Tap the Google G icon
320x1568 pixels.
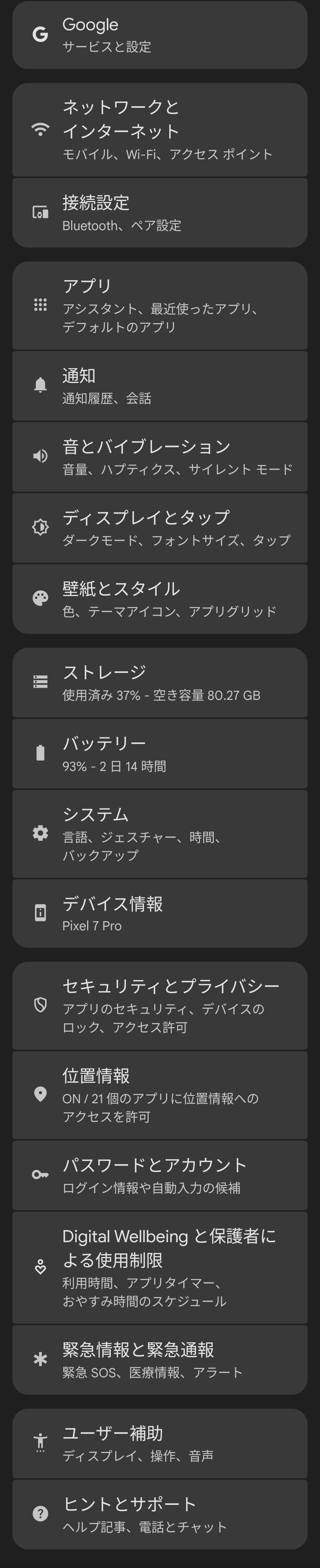coord(40,35)
